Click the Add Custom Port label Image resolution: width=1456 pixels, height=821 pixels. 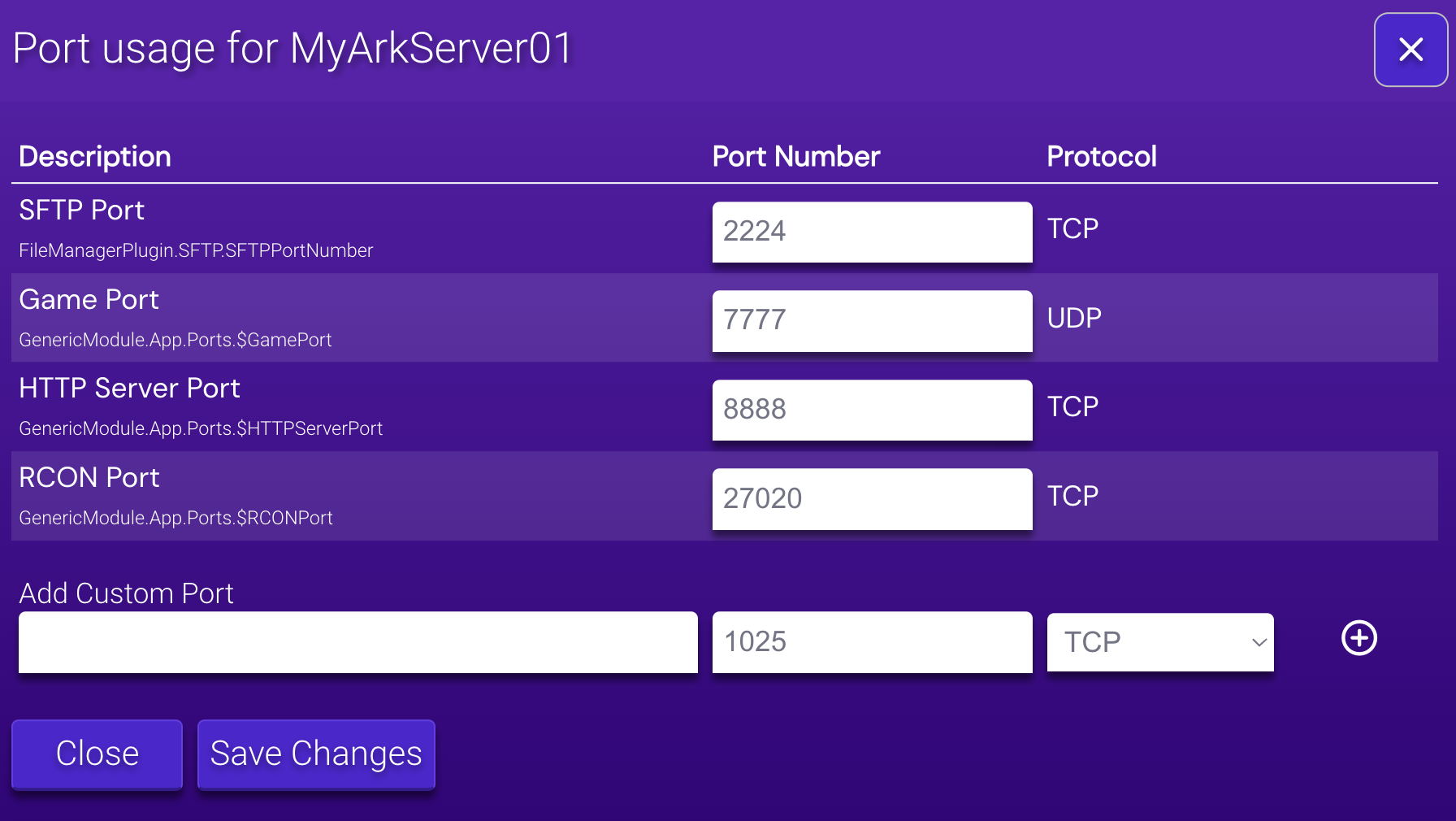126,593
